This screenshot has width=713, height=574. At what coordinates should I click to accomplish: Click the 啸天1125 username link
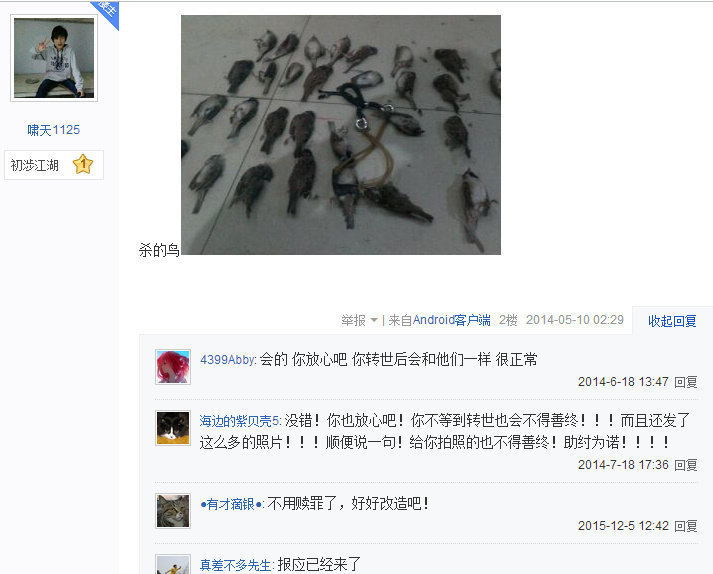pyautogui.click(x=54, y=130)
